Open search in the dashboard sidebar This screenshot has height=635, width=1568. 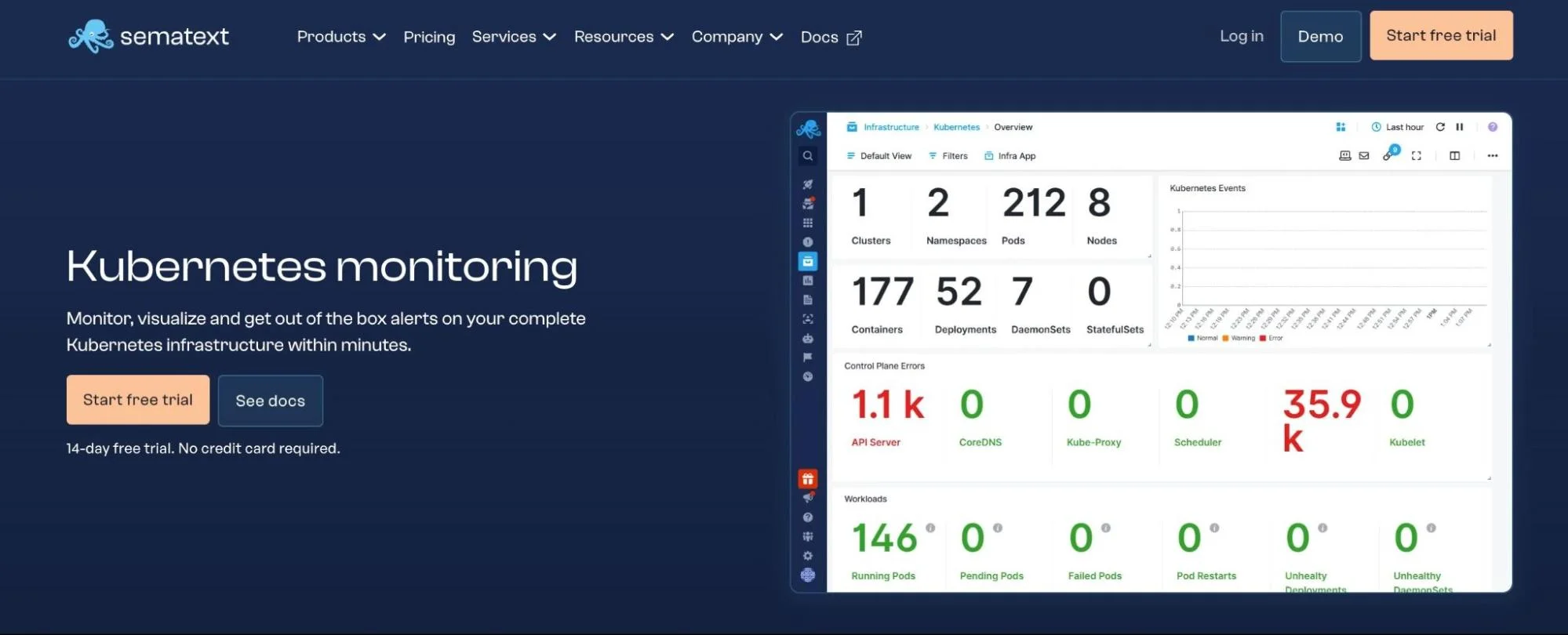pos(808,156)
